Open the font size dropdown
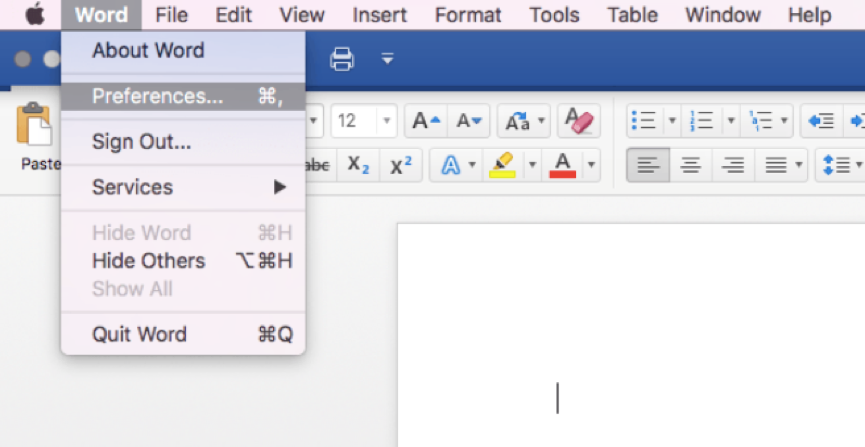Image resolution: width=865 pixels, height=447 pixels. [385, 121]
